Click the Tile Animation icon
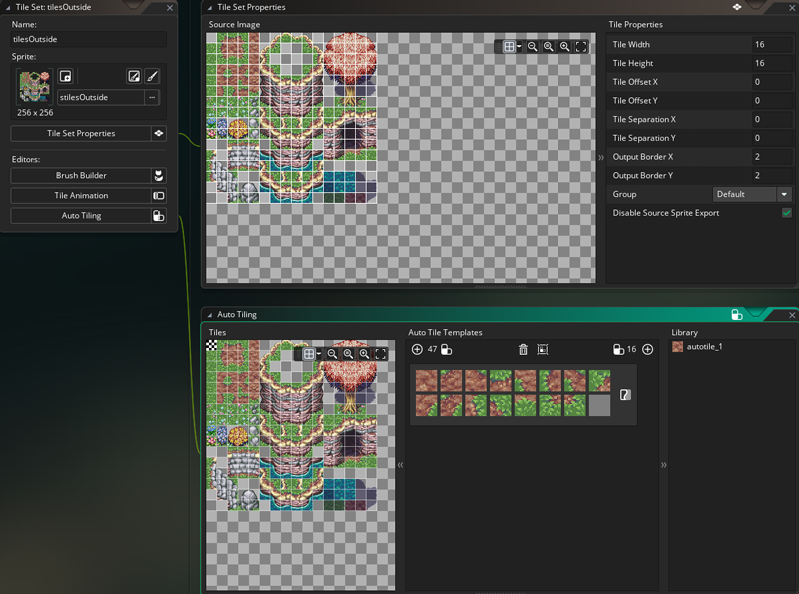 [x=159, y=196]
